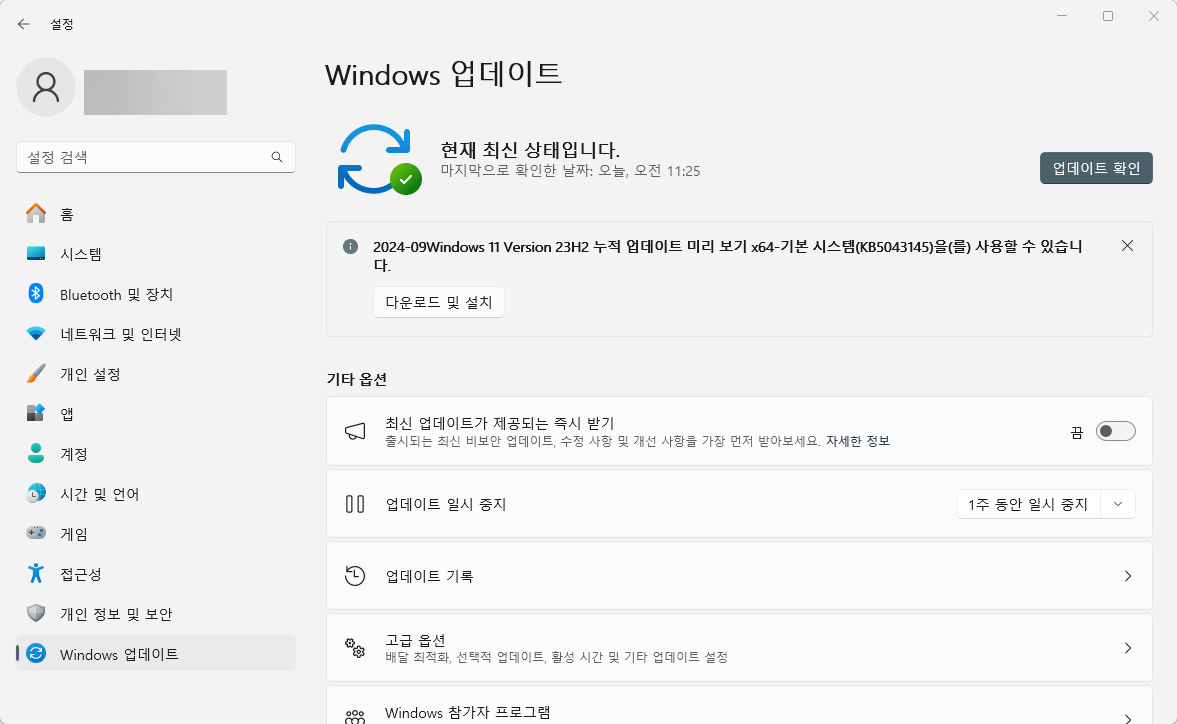Click the 접근성 accessibility figure icon

[36, 573]
